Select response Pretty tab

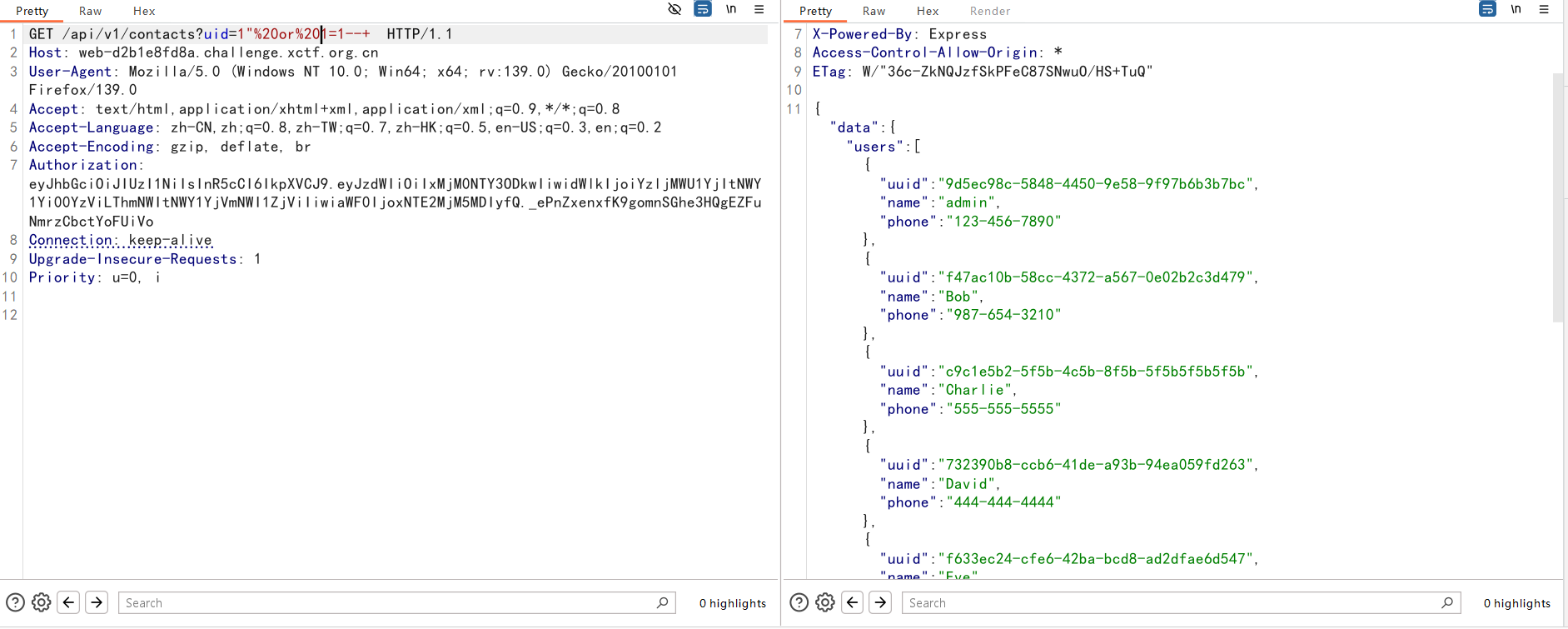815,11
